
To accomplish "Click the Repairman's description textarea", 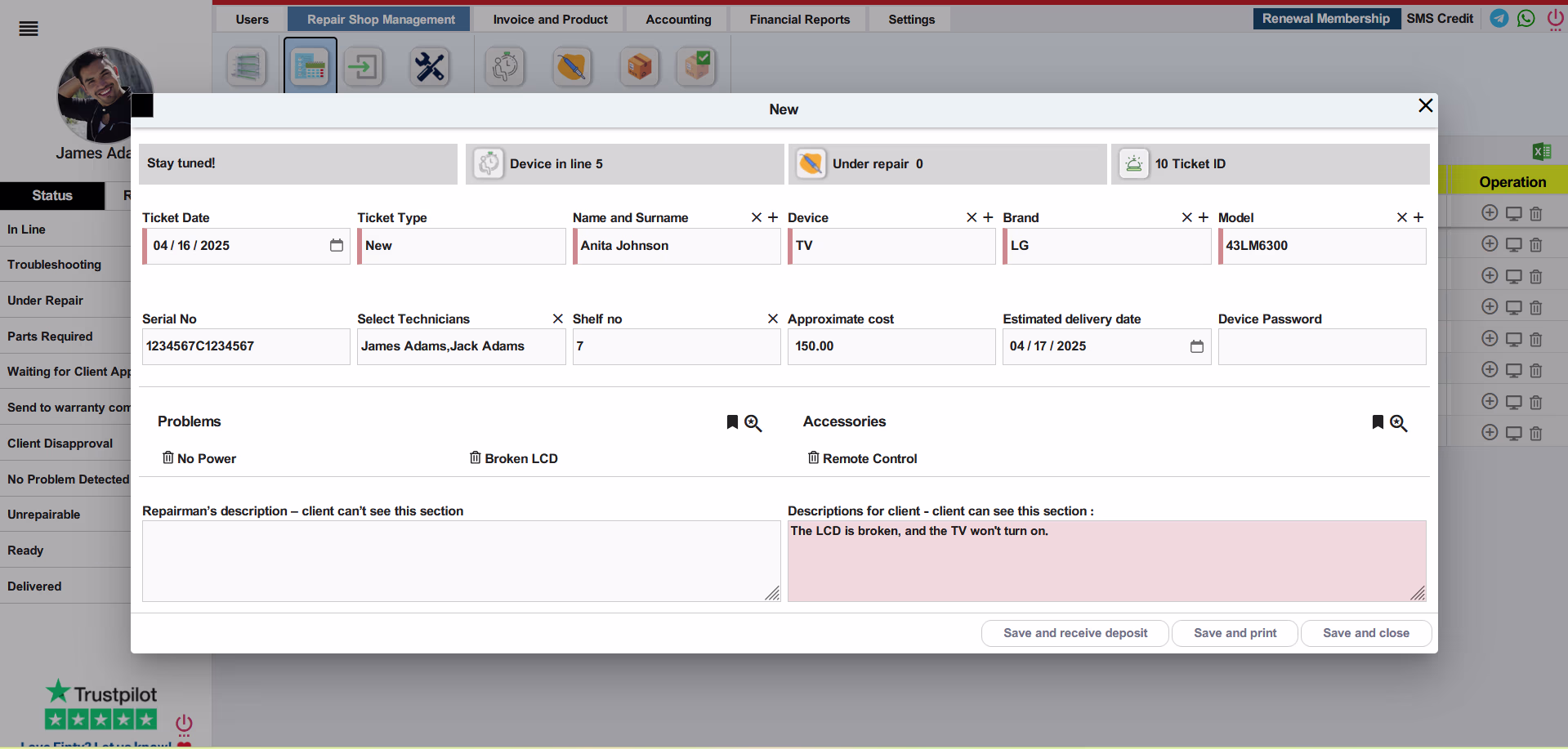I will coord(462,561).
